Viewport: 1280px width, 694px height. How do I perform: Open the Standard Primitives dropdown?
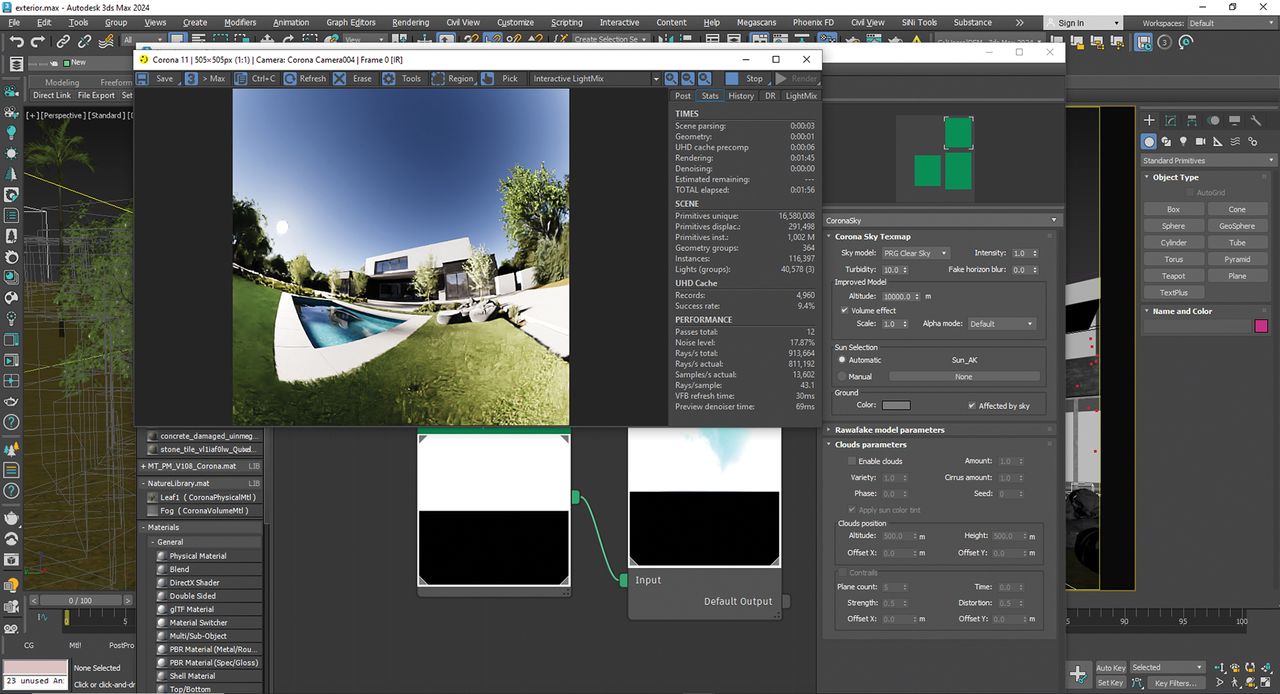tap(1209, 160)
